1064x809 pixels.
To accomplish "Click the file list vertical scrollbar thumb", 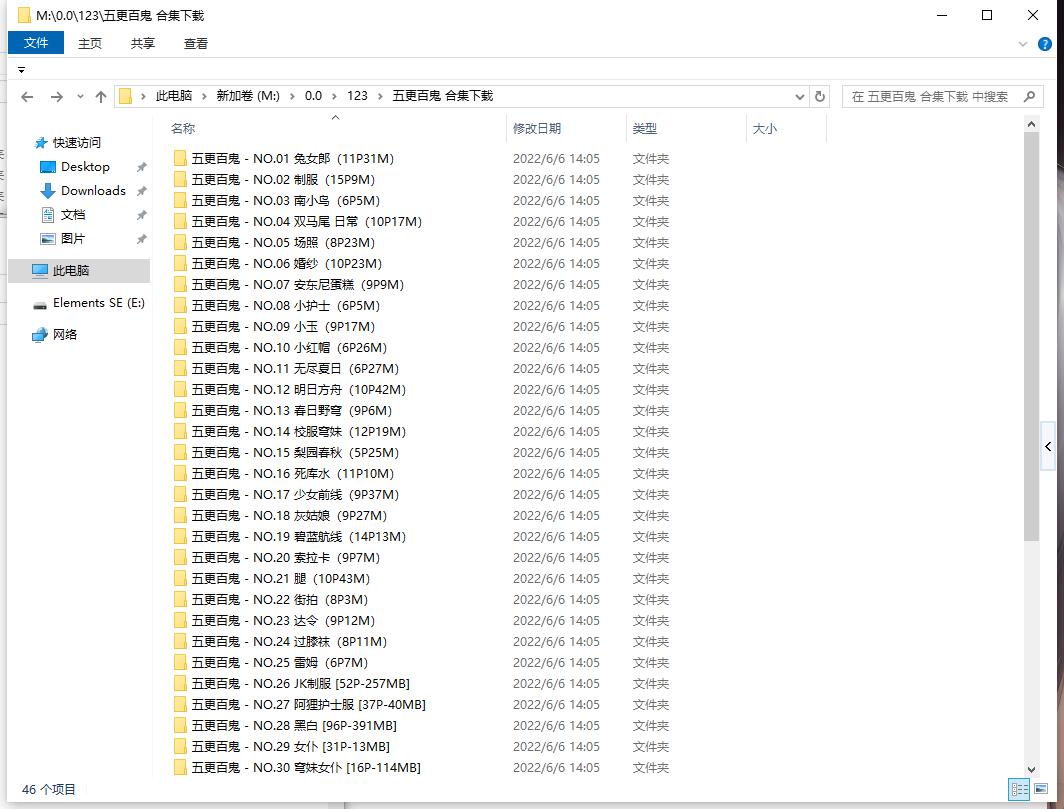I will tap(1031, 337).
